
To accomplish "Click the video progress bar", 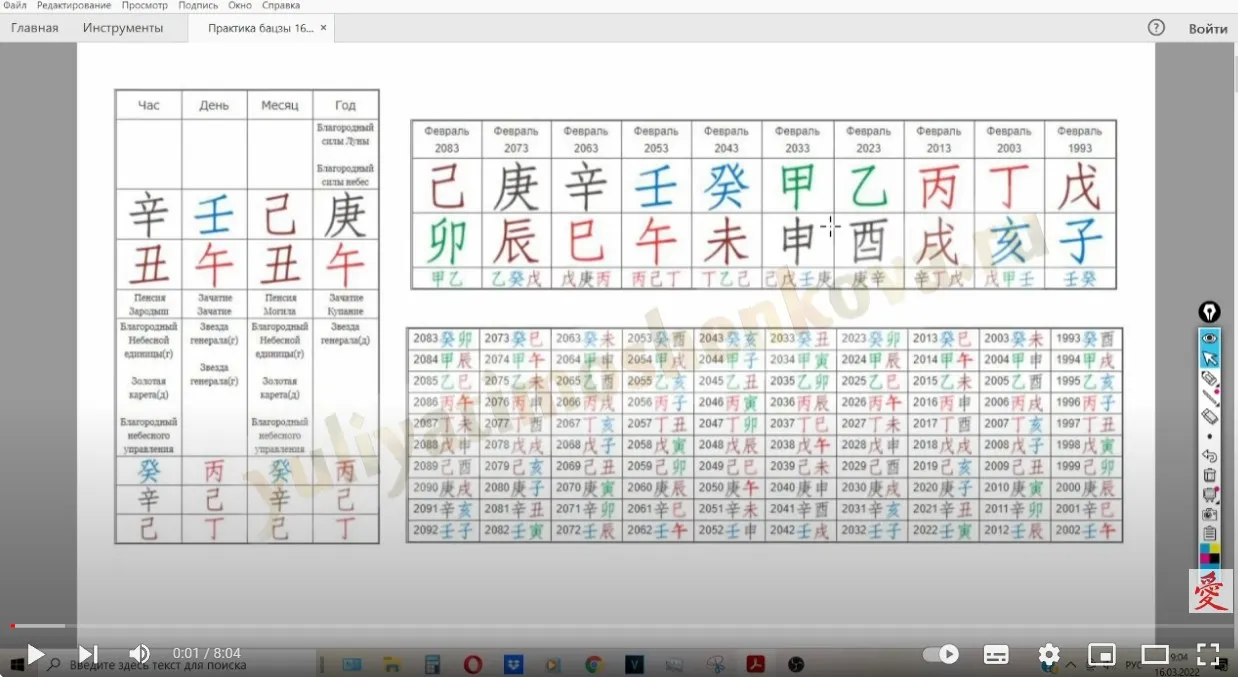I will [619, 626].
